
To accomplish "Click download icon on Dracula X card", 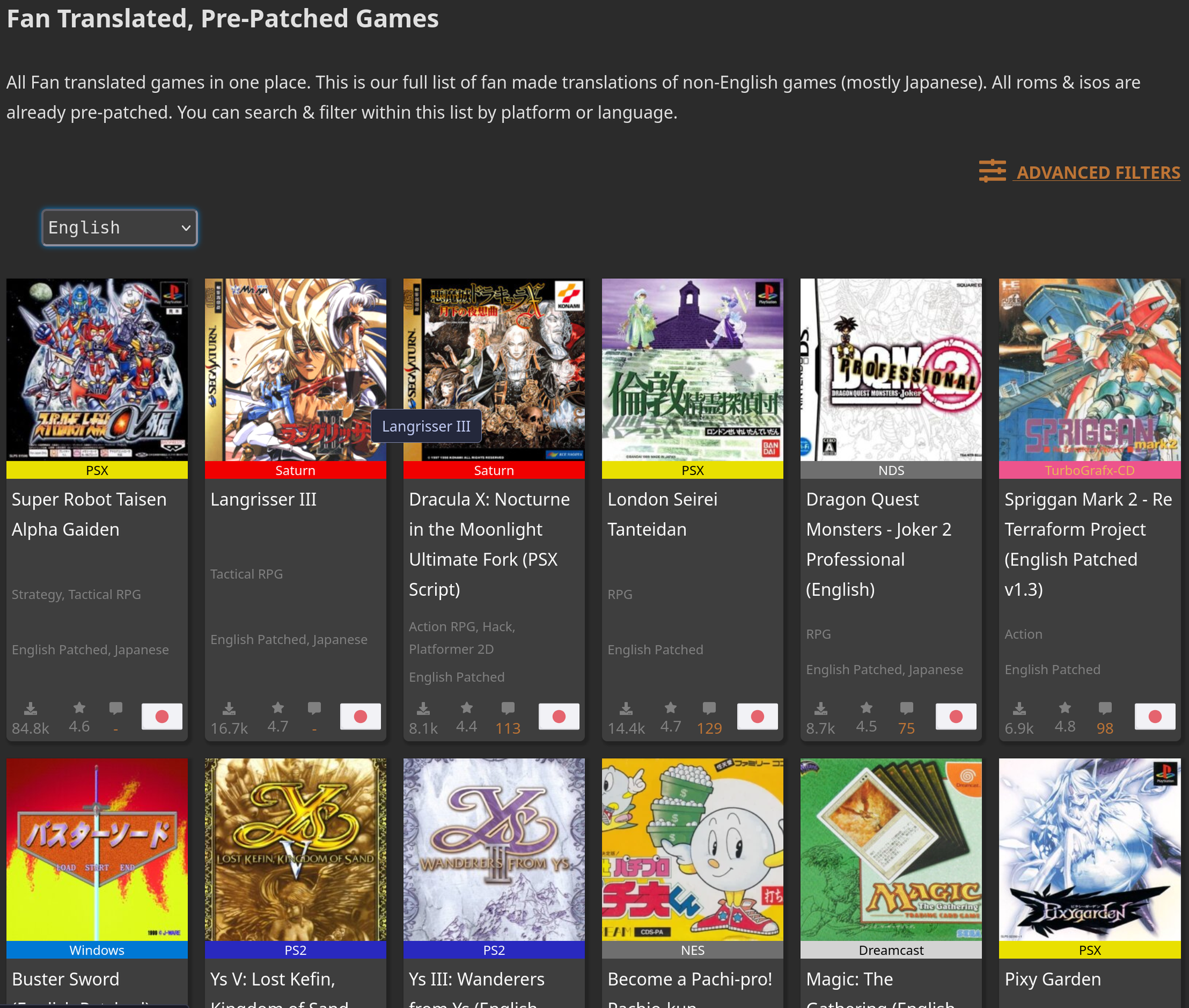I will click(x=423, y=708).
